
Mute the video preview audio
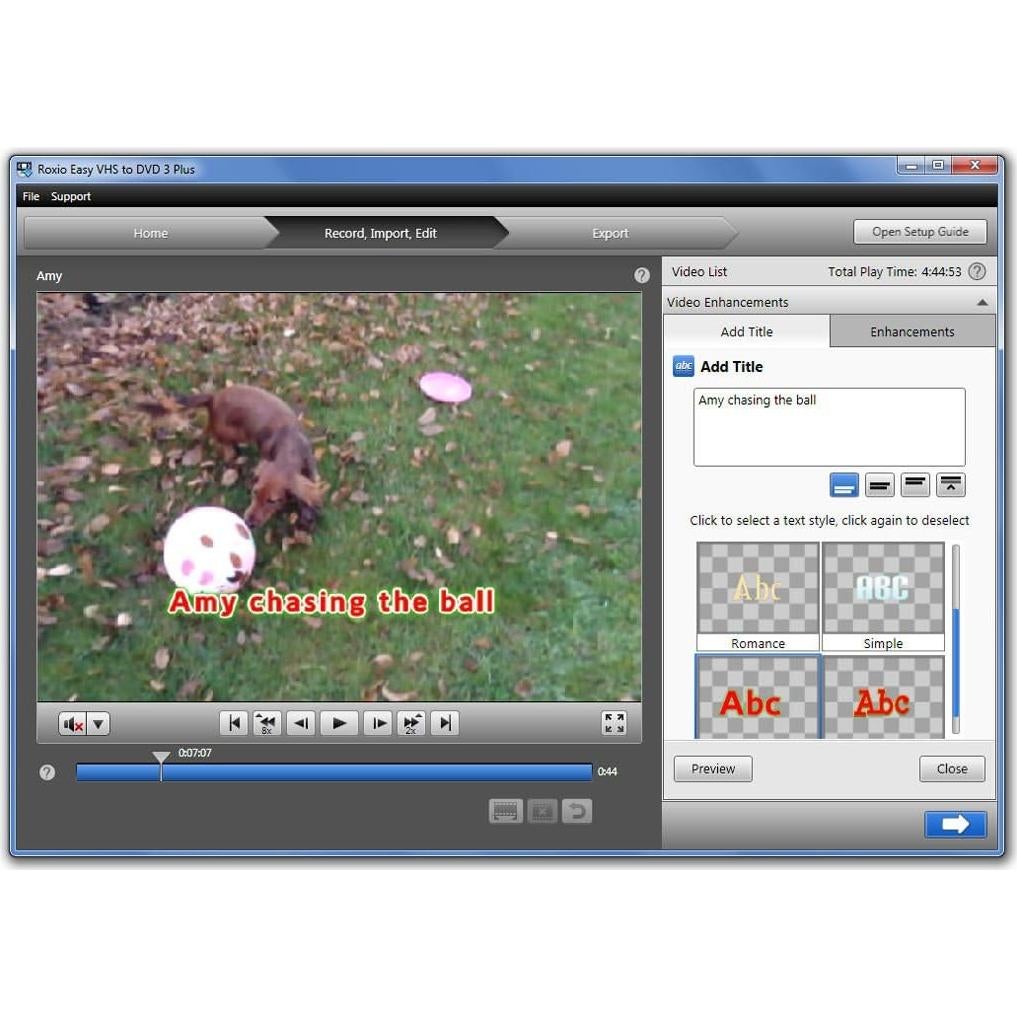pyautogui.click(x=71, y=722)
